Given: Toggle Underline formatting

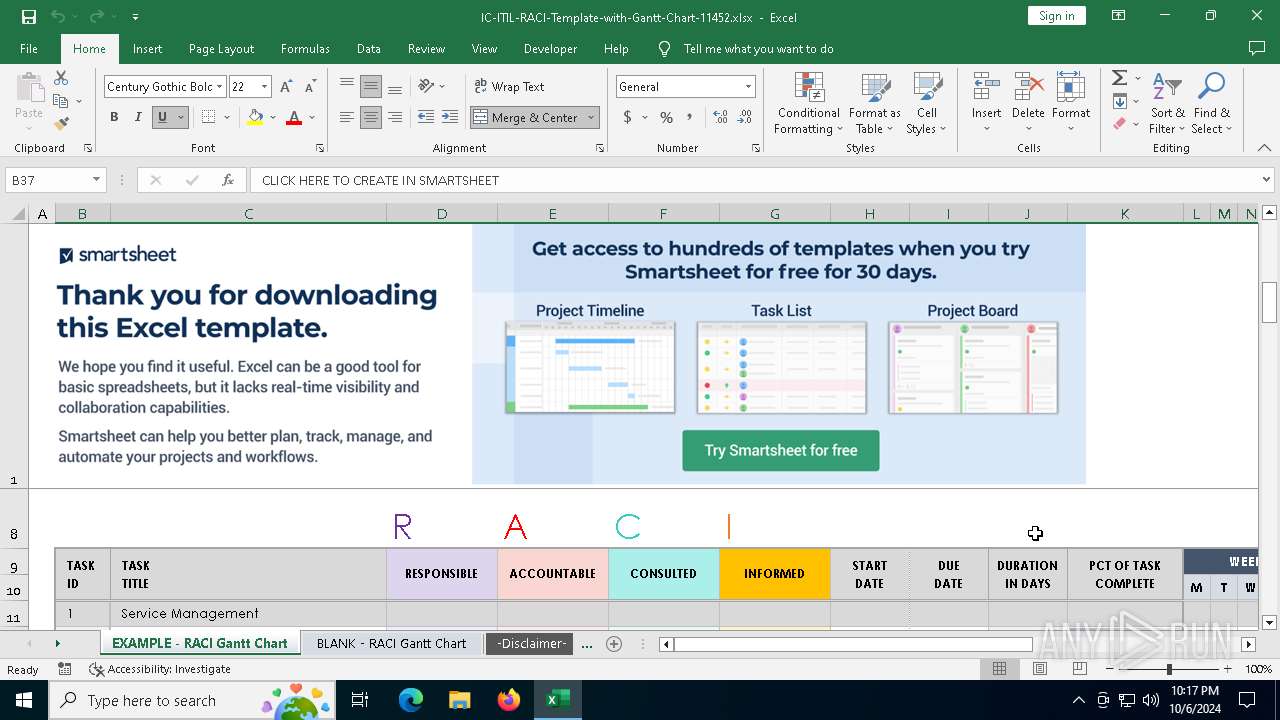Looking at the screenshot, I should coord(162,117).
